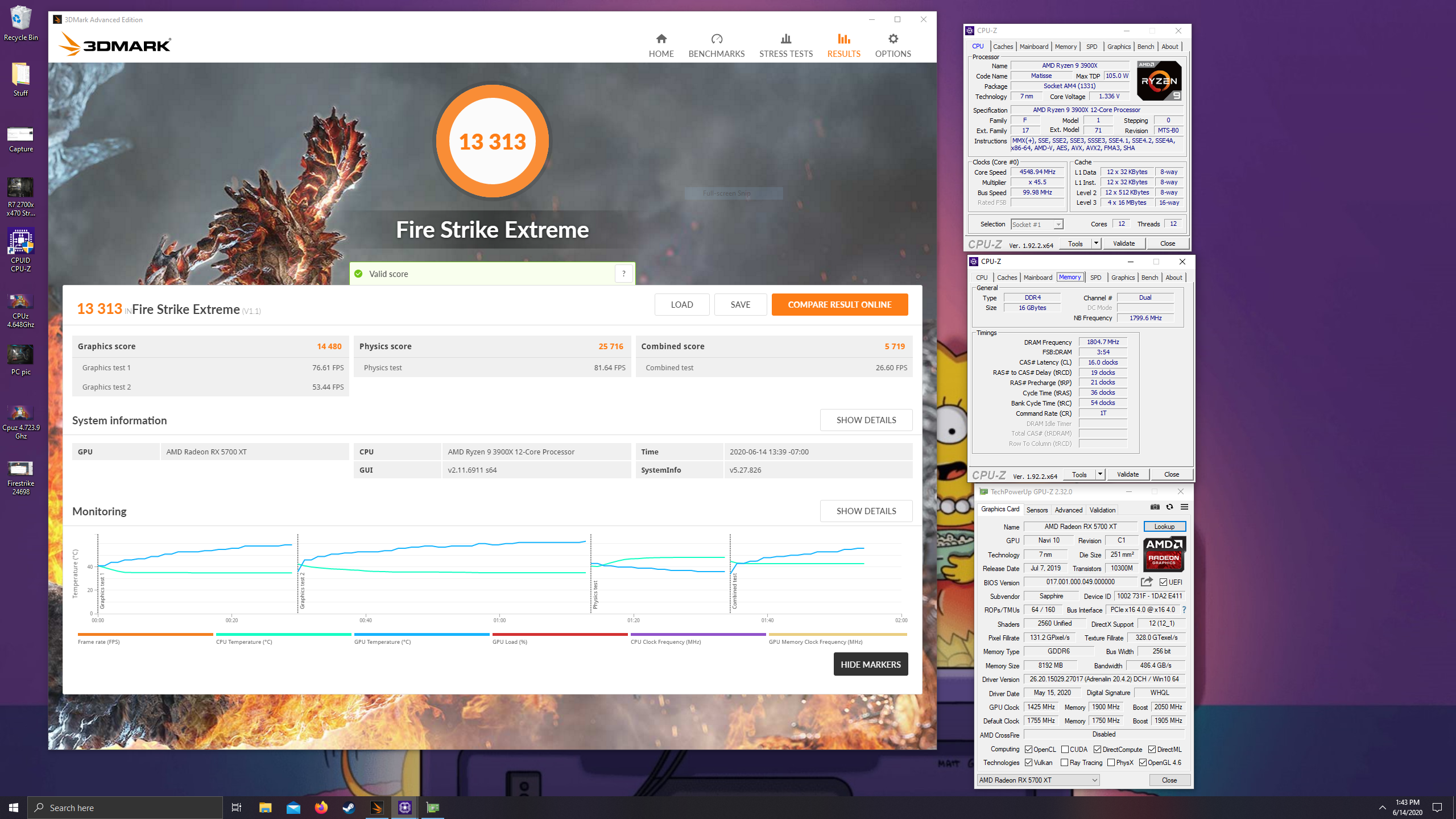Open File Explorer from the taskbar
This screenshot has width=1456, height=819.
click(266, 808)
